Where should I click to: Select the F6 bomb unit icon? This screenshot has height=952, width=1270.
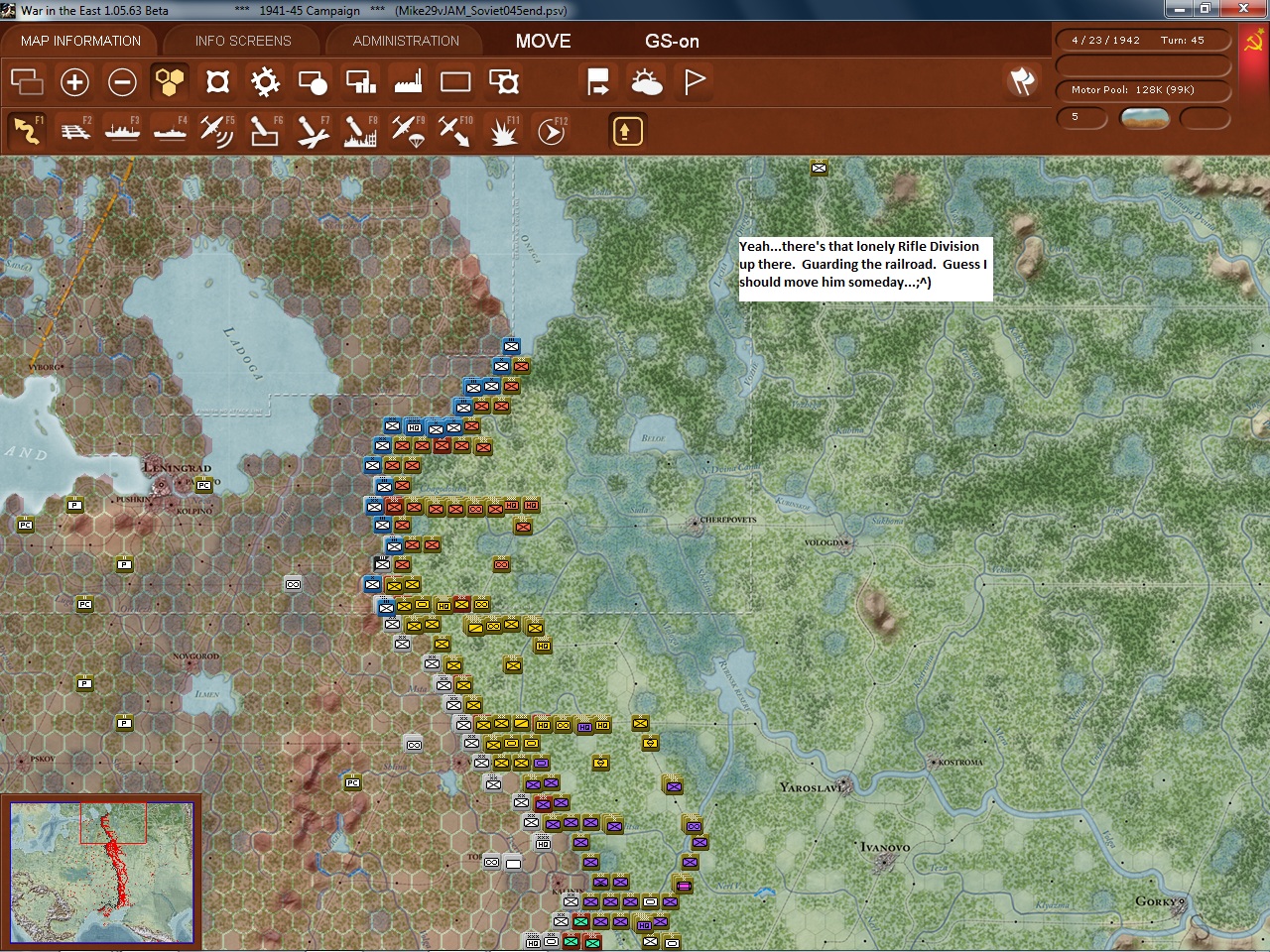(x=265, y=131)
